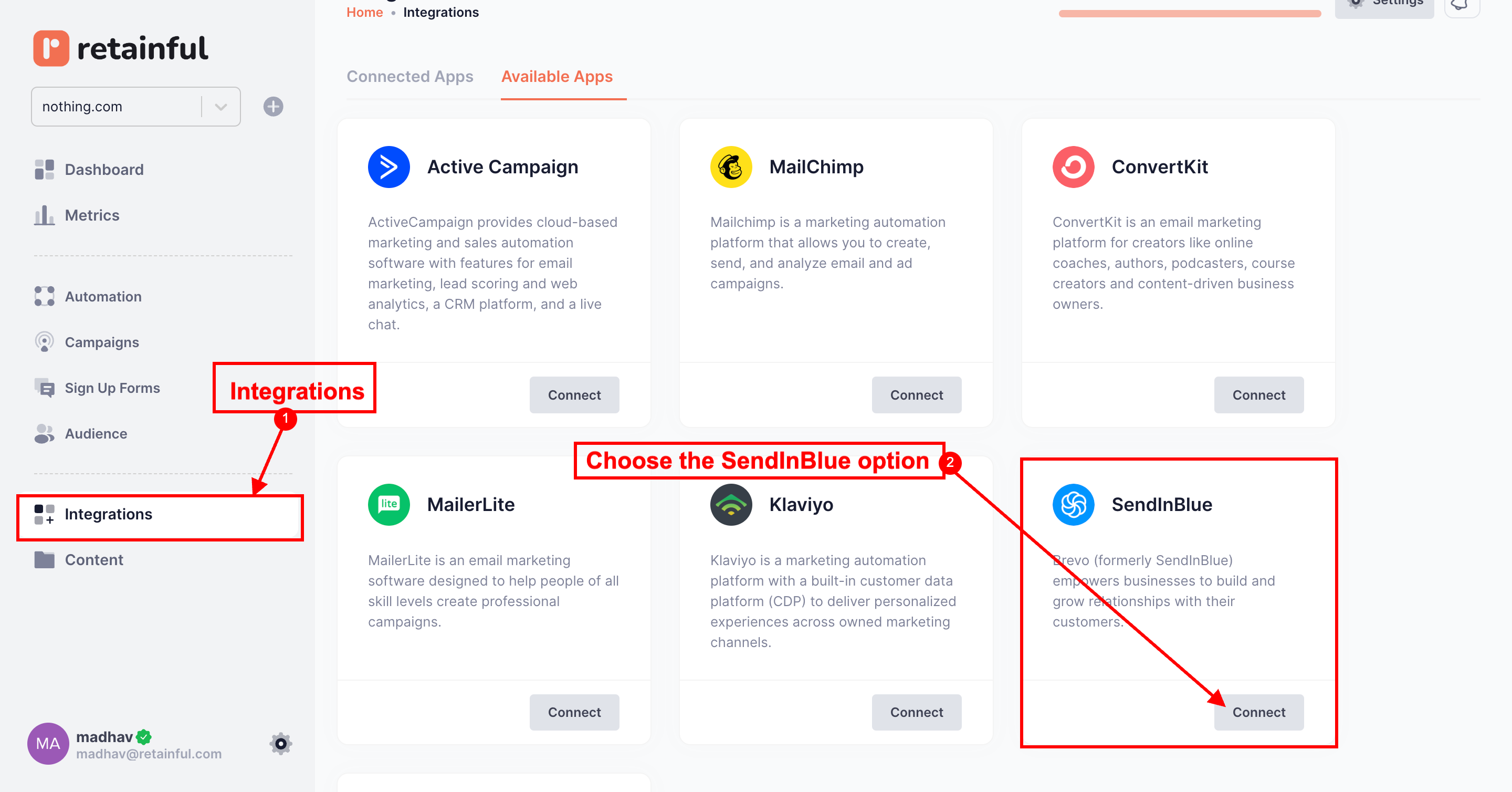Click the MailerLite app icon
This screenshot has width=1512, height=792.
(388, 504)
